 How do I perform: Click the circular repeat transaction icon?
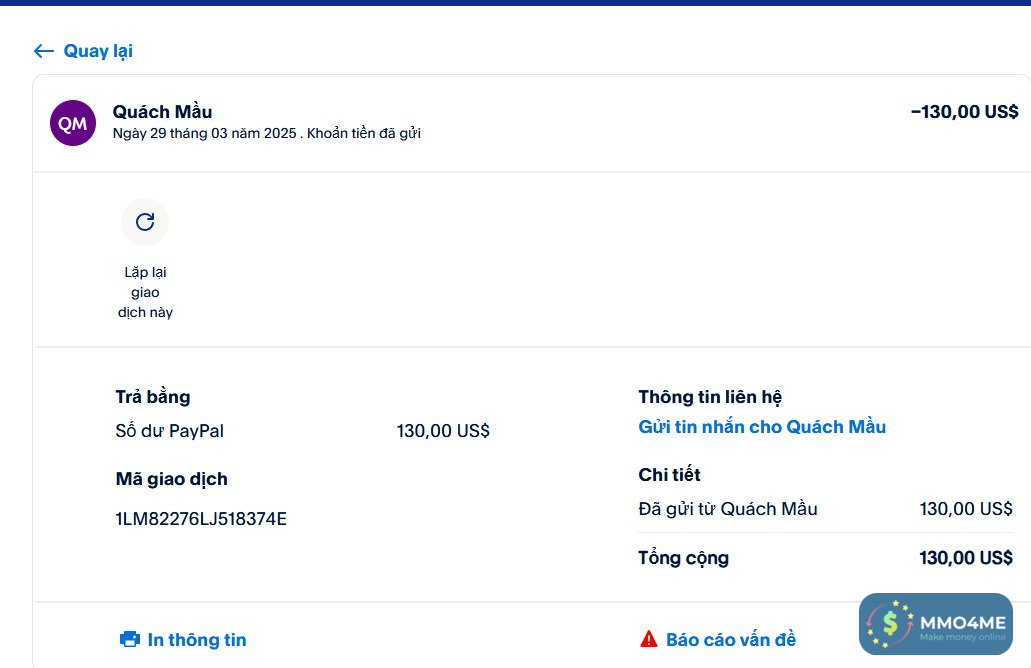click(x=145, y=222)
